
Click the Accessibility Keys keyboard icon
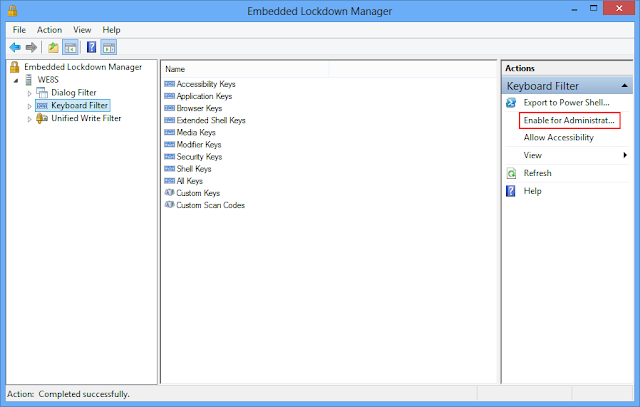coord(169,84)
